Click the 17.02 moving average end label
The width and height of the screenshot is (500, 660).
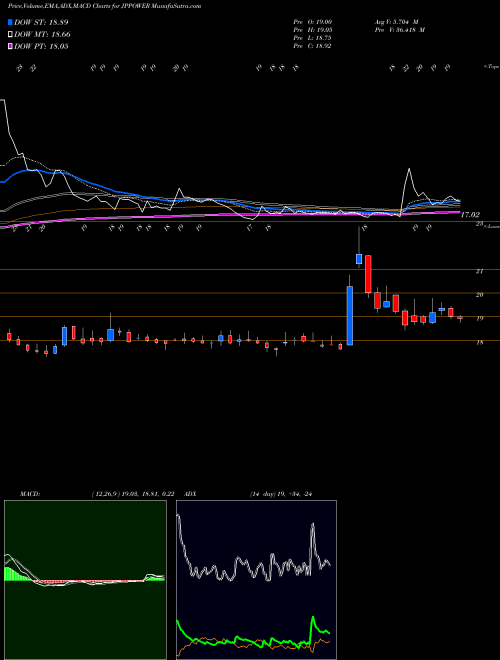[470, 215]
